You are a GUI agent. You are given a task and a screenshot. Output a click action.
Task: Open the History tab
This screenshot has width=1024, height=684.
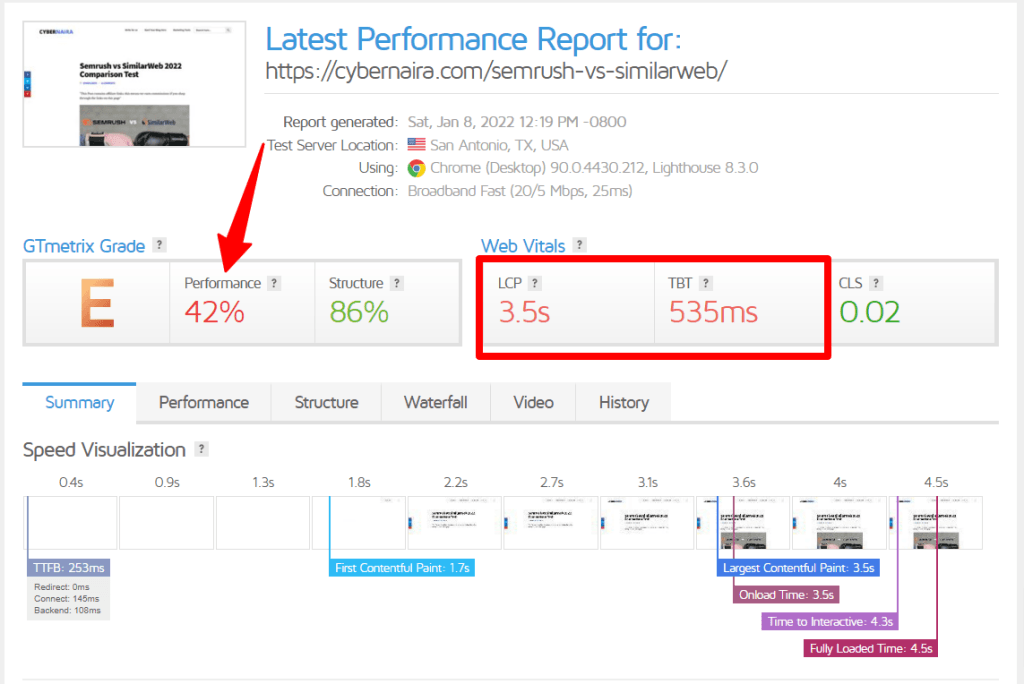click(624, 402)
